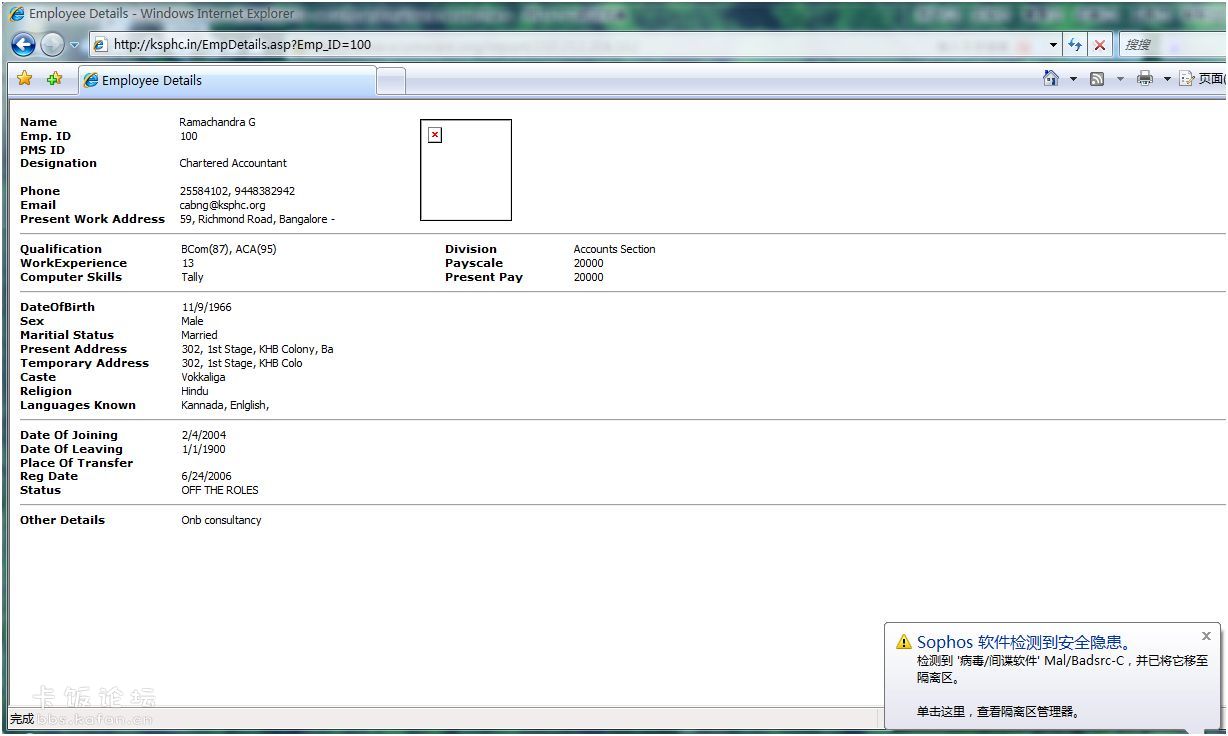Viewport: 1228px width, 736px height.
Task: Expand the recent pages dropdown arrow
Action: click(x=75, y=45)
